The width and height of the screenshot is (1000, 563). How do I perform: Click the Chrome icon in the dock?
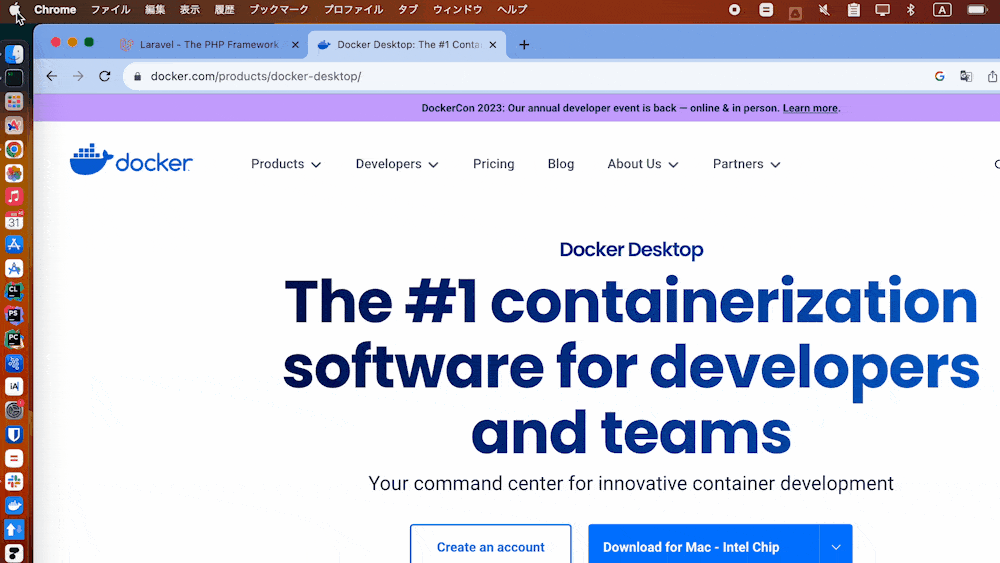tap(14, 149)
